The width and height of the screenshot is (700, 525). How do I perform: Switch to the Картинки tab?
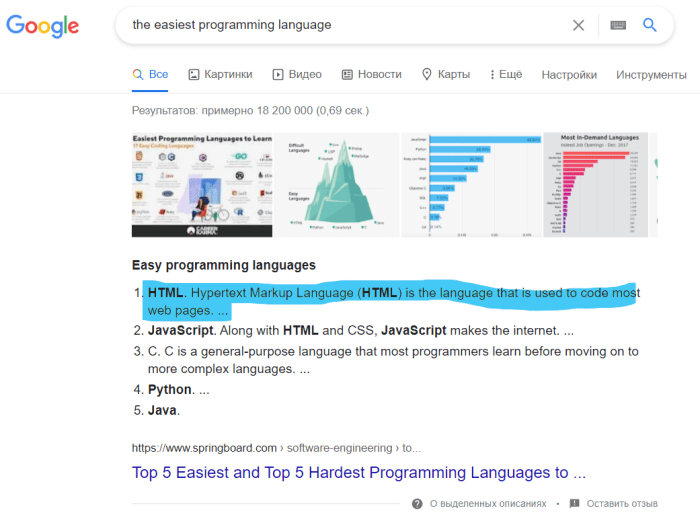click(x=221, y=75)
